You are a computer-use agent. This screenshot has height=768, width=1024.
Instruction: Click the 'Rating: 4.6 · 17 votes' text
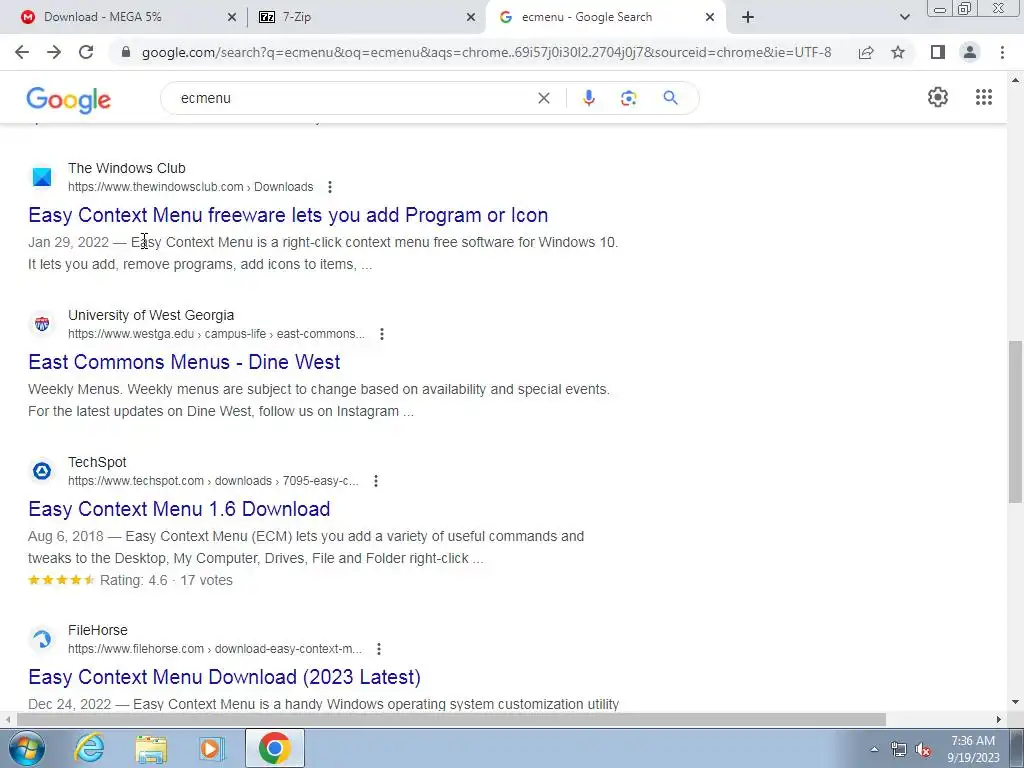(x=166, y=580)
